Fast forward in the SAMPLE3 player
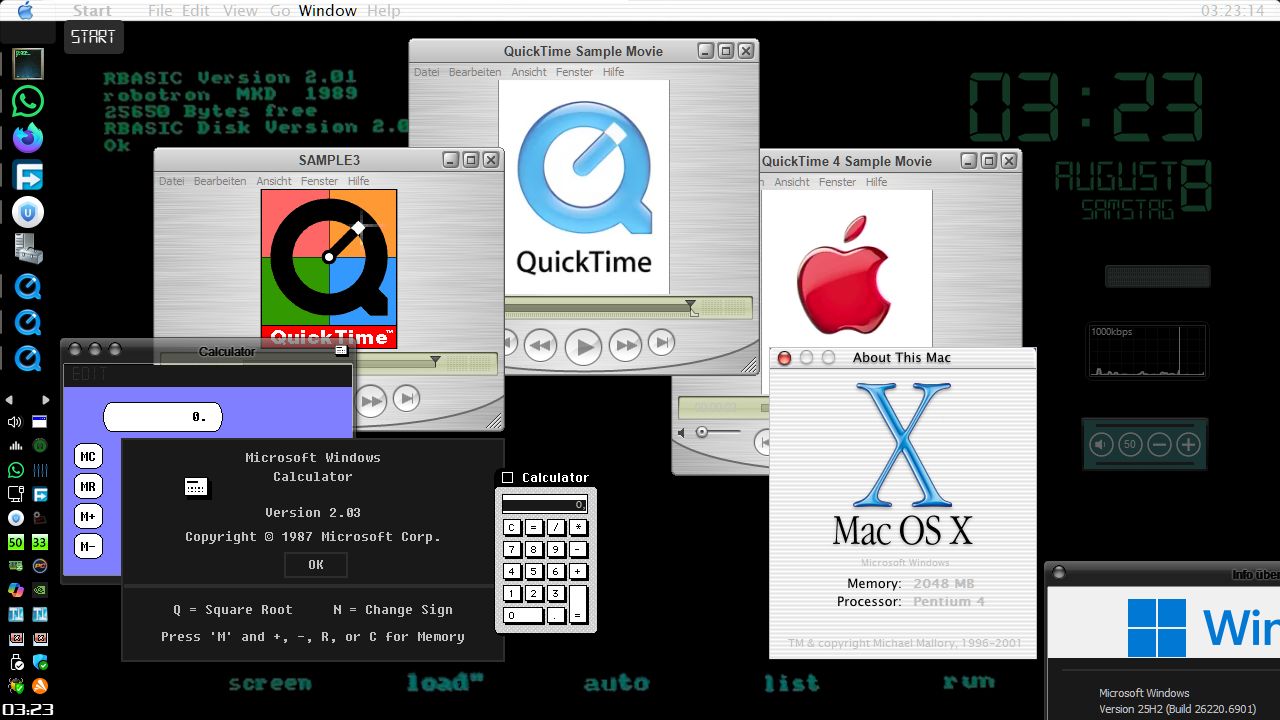The width and height of the screenshot is (1280, 720). (371, 402)
